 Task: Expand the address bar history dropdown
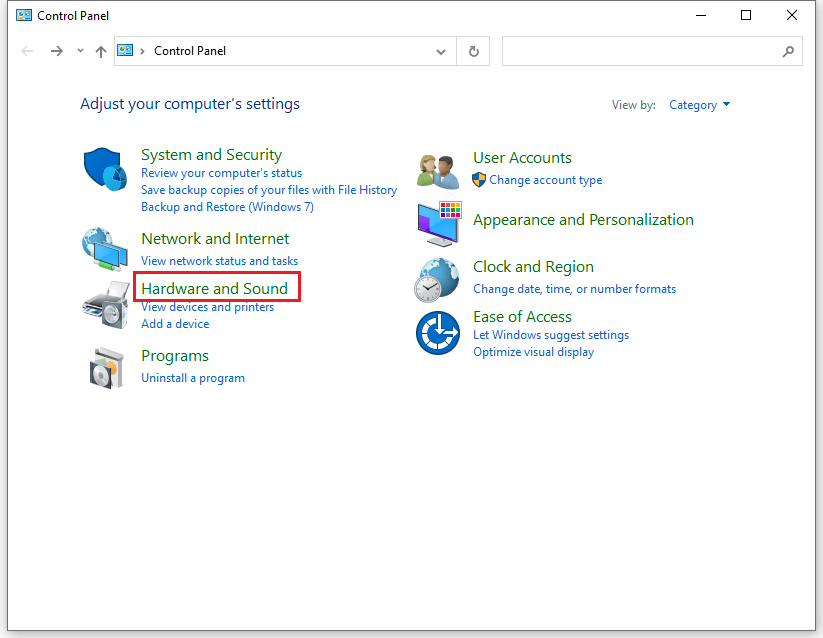coord(440,50)
